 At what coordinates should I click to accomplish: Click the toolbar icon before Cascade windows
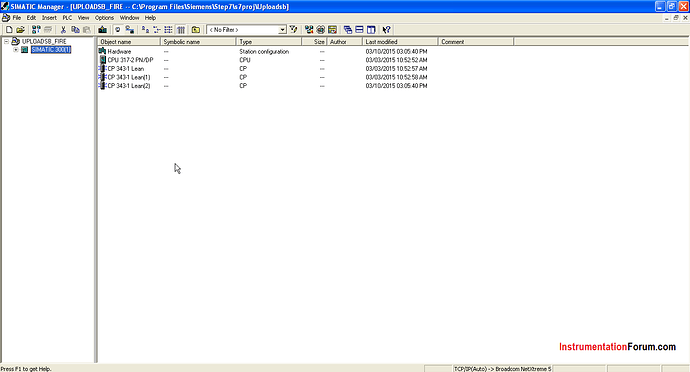click(333, 29)
